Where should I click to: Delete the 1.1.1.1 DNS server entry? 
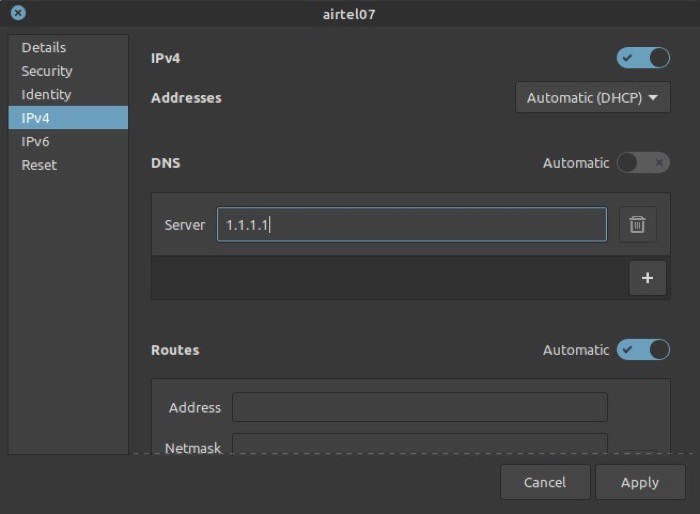pos(637,225)
